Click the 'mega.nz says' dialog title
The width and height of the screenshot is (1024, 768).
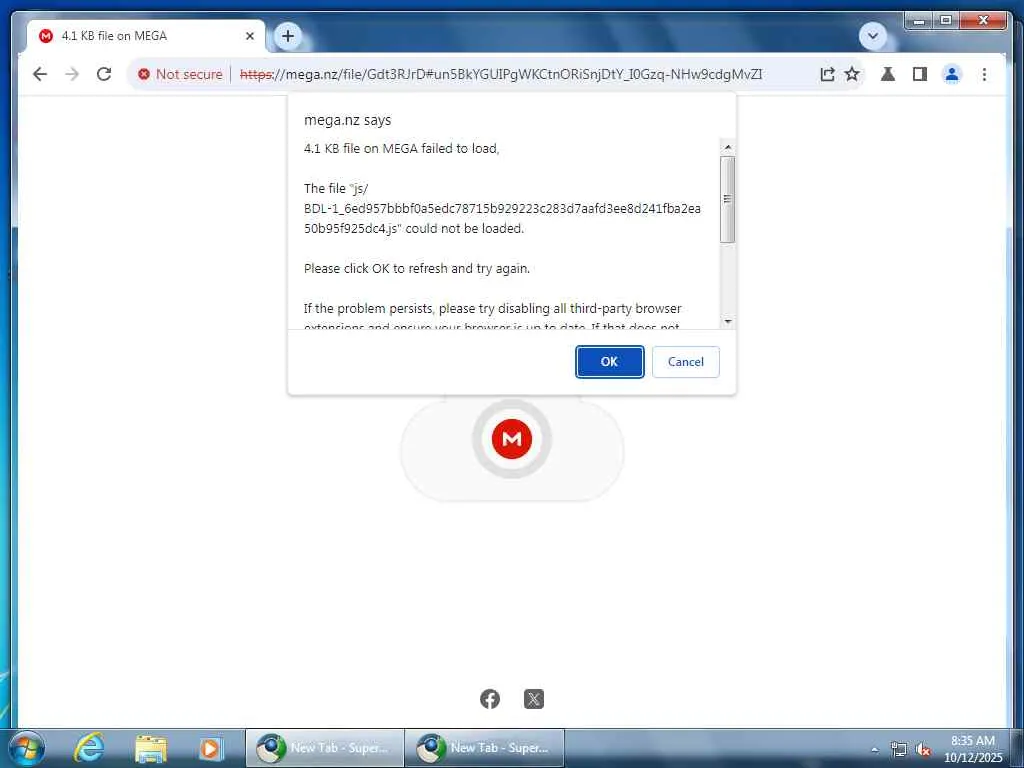pos(347,120)
